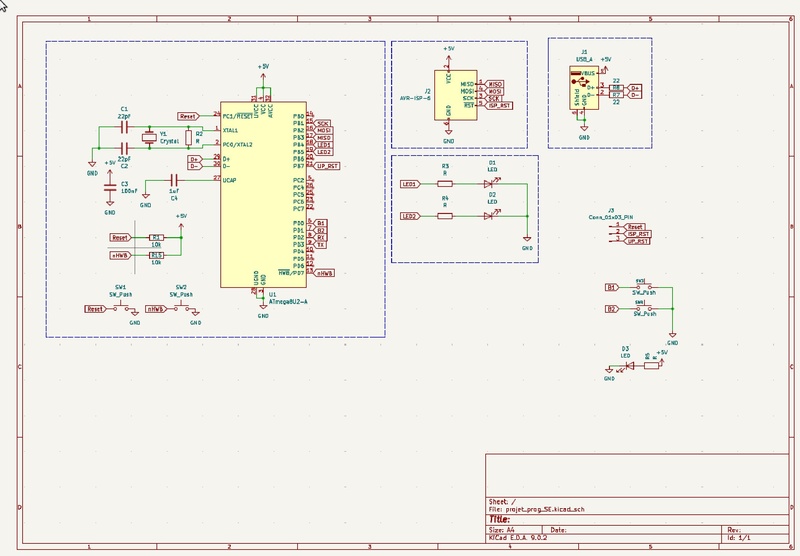800x556 pixels.
Task: Click the Reset label on SW1
Action: pos(95,309)
